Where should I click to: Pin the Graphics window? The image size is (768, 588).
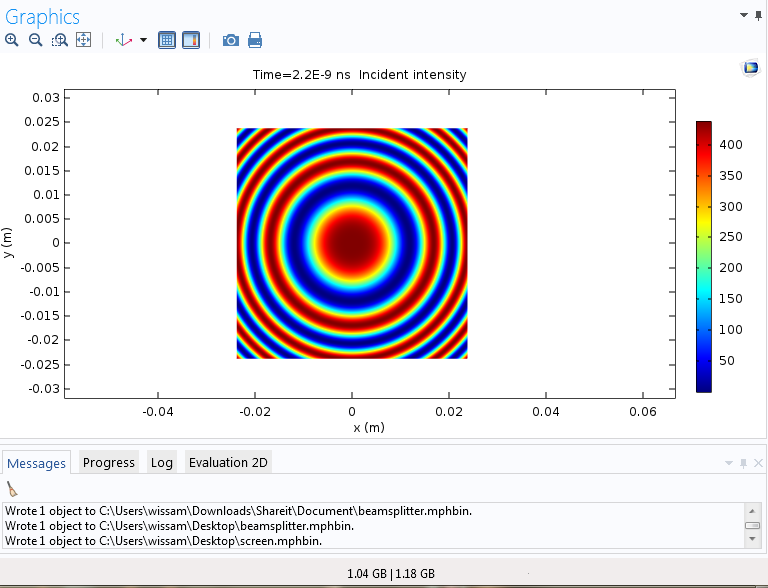click(758, 15)
